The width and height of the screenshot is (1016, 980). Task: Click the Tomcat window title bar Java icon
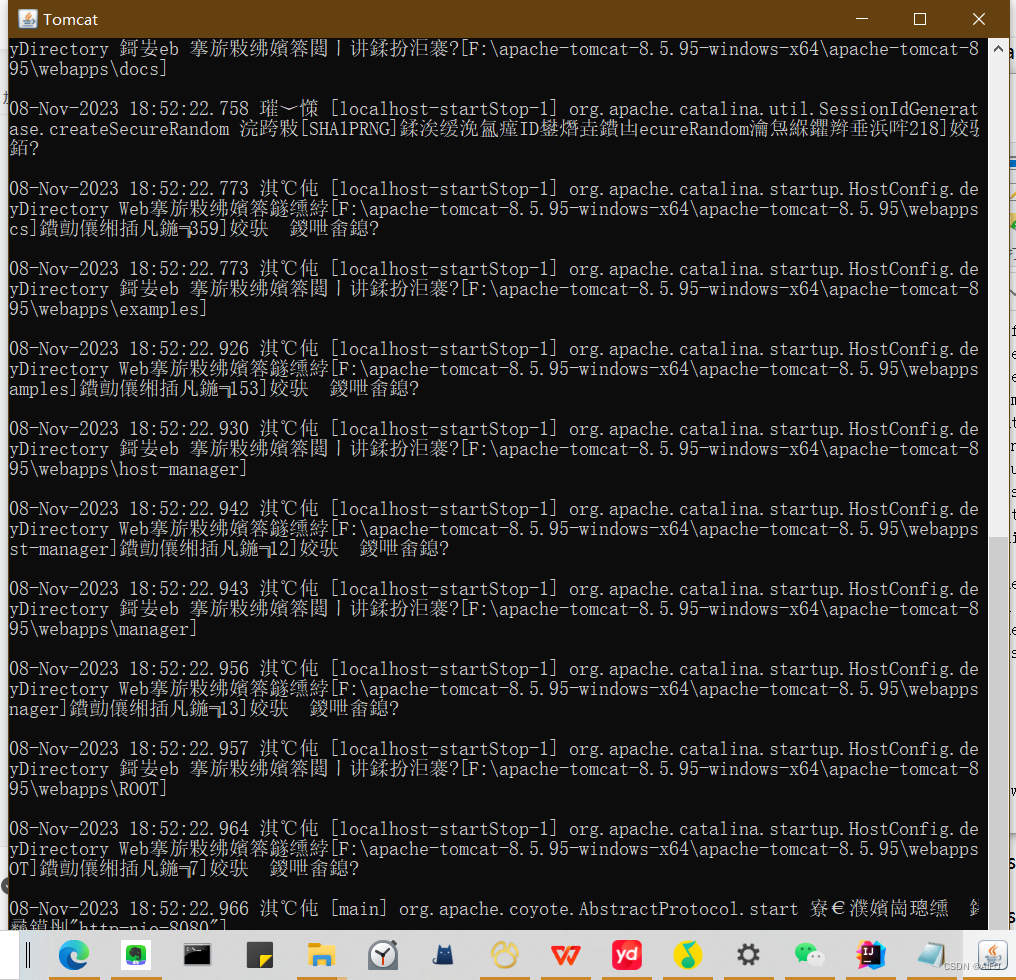coord(28,19)
